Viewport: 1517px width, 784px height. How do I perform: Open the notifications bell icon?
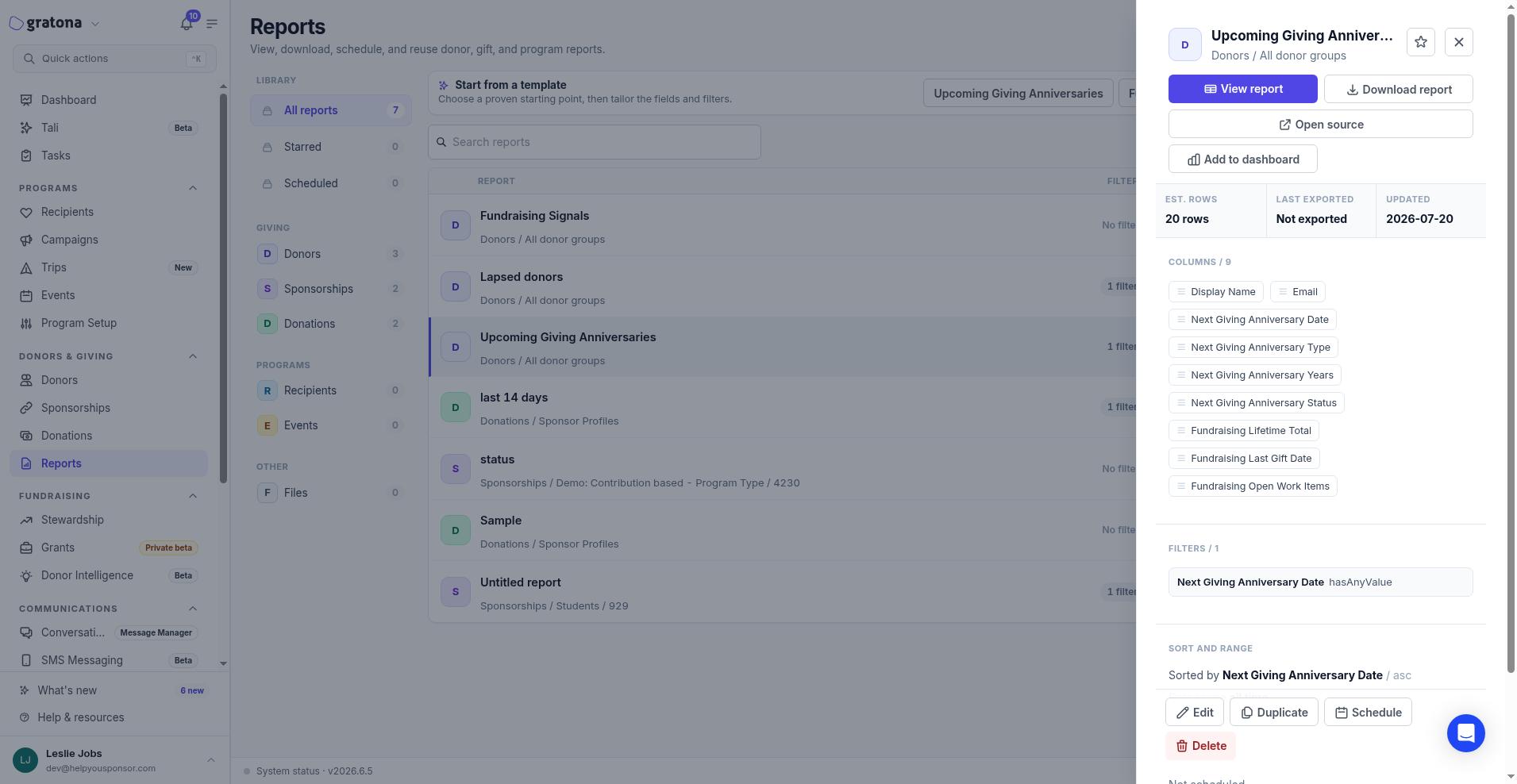click(x=187, y=23)
